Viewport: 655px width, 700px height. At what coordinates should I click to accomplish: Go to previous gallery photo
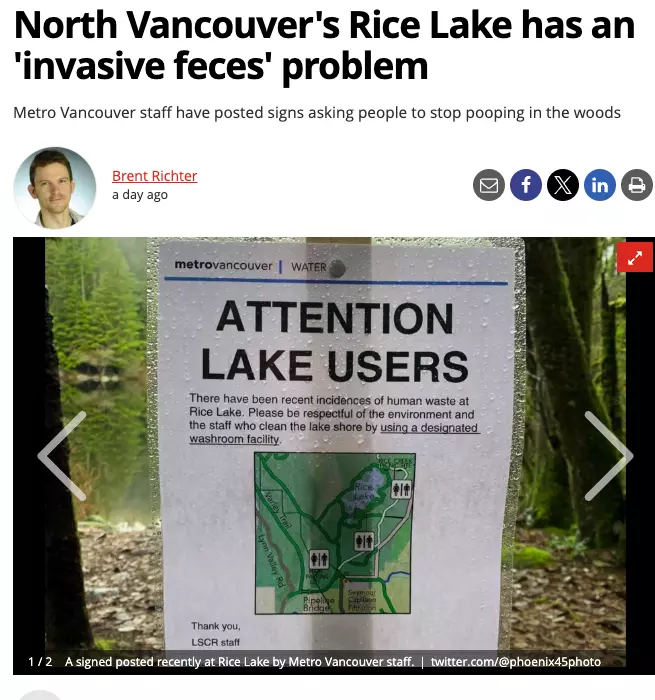pos(62,456)
